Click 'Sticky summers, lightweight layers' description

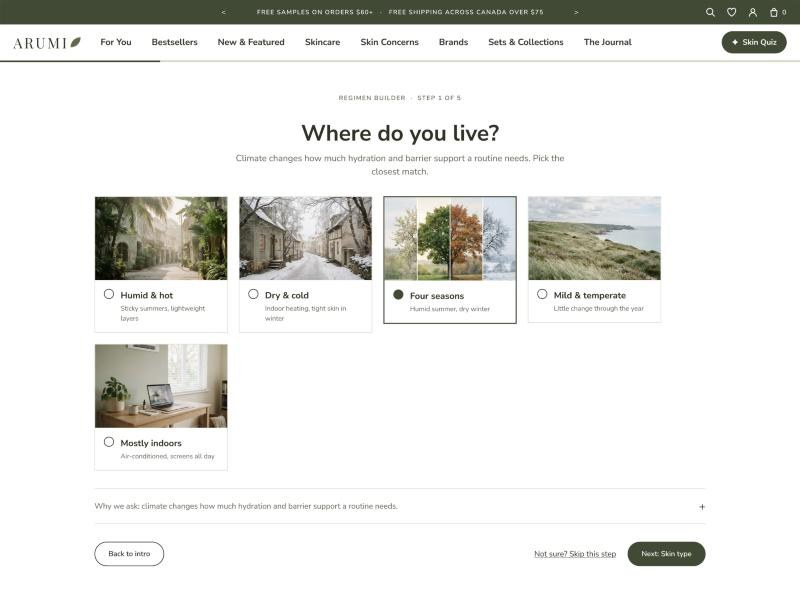(x=163, y=313)
